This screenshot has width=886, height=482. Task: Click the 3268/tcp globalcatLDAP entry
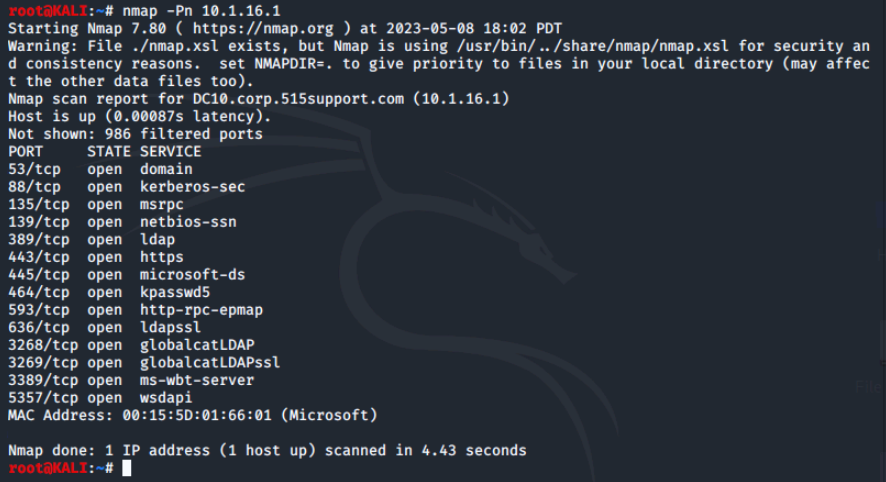coord(131,345)
